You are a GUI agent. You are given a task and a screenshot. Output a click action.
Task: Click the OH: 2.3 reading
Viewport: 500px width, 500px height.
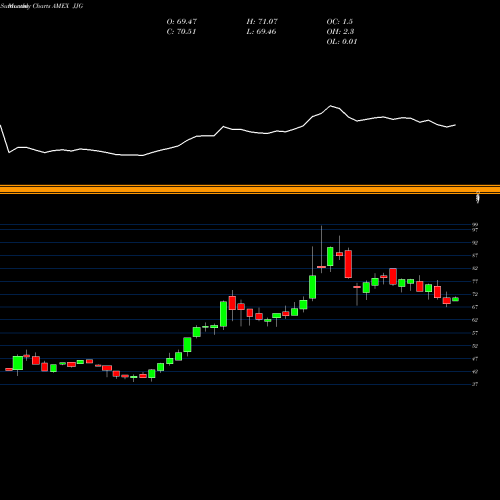(x=340, y=32)
